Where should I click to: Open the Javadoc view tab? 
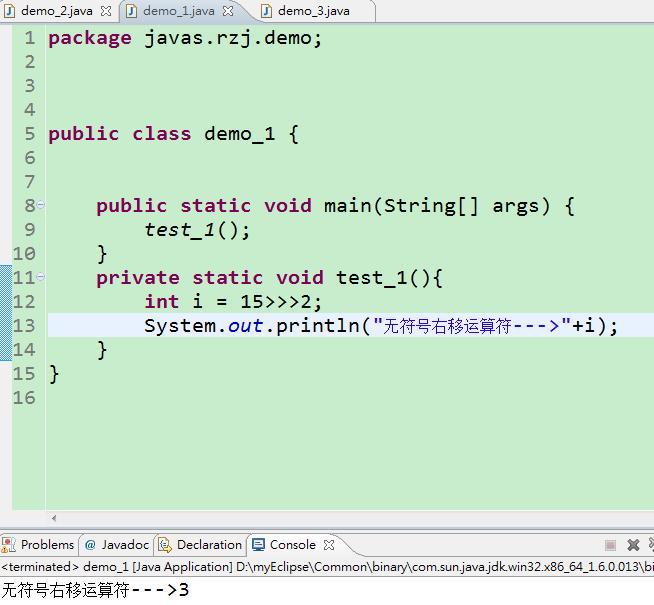point(124,545)
